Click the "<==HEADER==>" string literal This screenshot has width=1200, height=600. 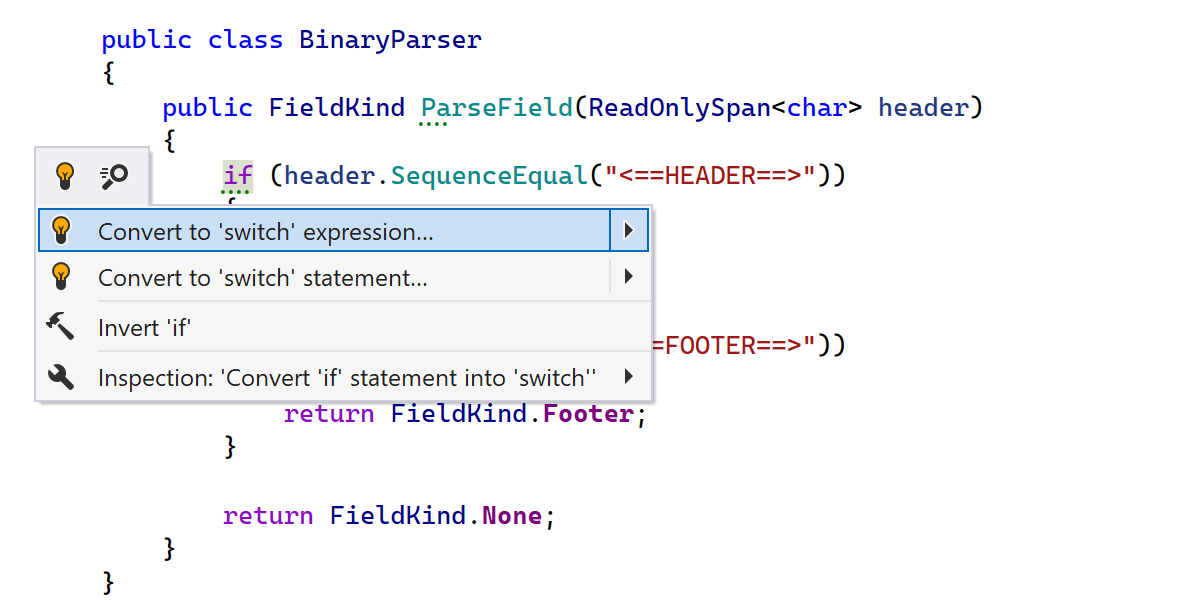click(710, 176)
